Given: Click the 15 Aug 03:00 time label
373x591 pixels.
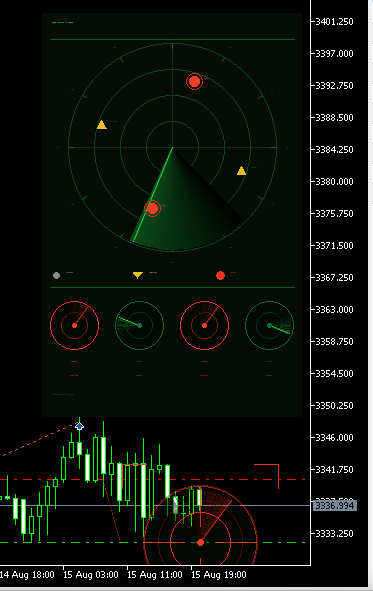Looking at the screenshot, I should click(x=91, y=575).
